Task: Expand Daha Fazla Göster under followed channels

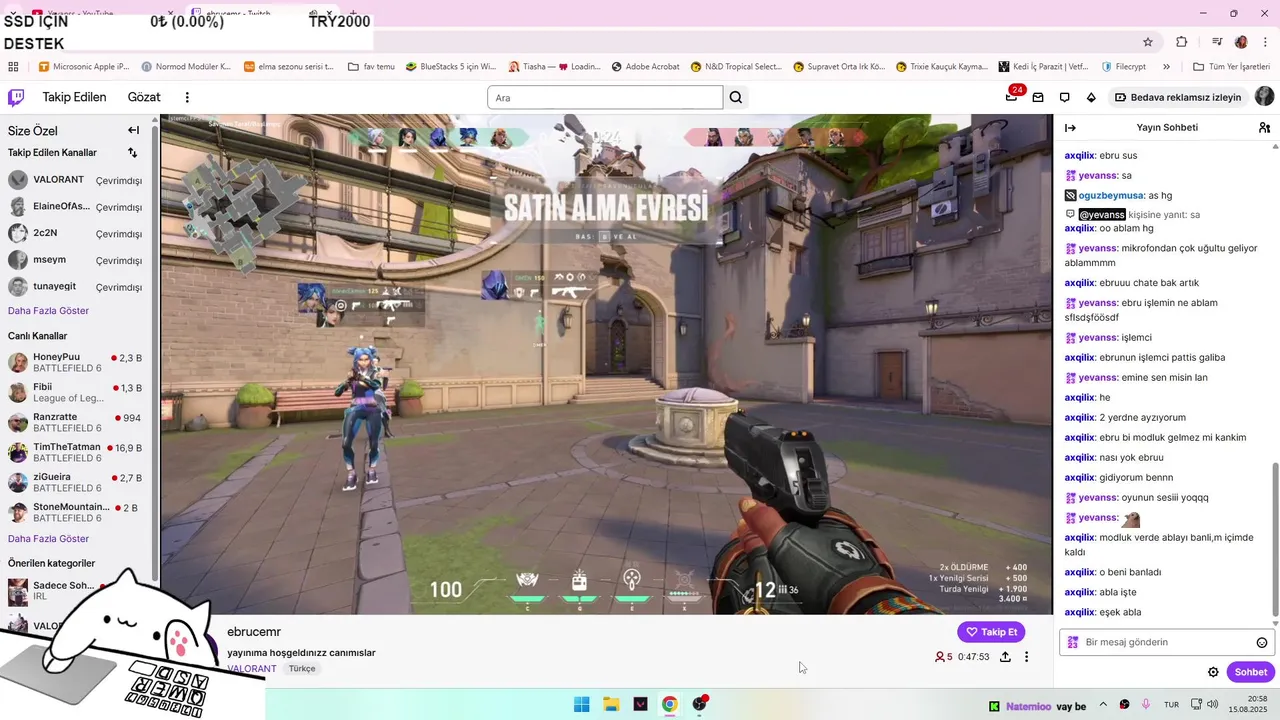Action: (x=48, y=311)
